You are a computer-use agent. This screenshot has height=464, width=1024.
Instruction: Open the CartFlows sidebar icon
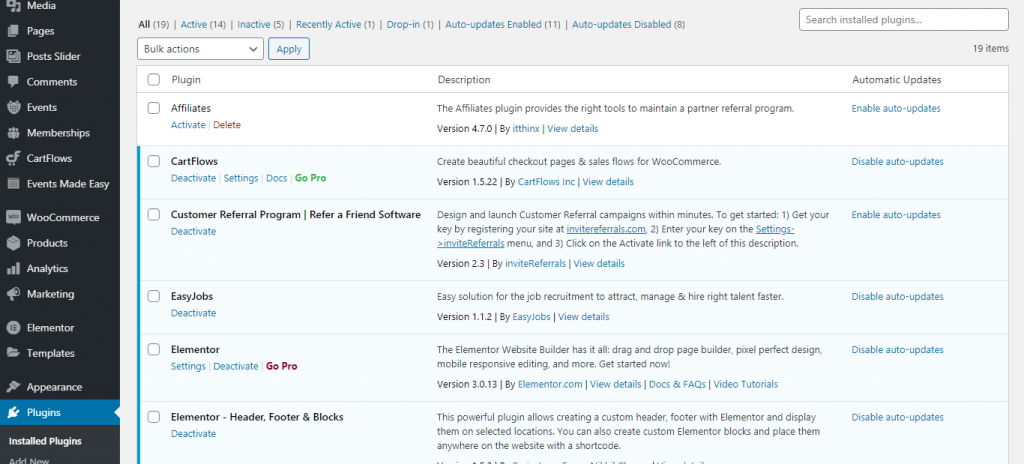tap(12, 158)
